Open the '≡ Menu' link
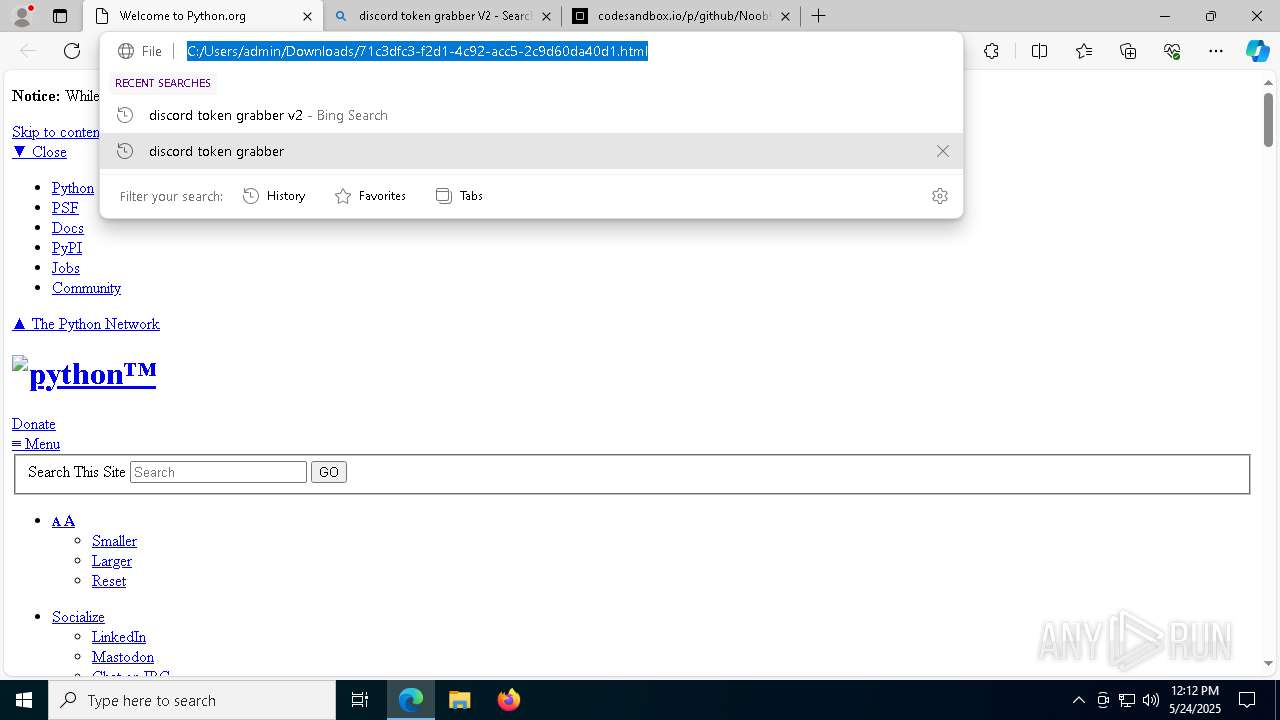This screenshot has width=1280, height=720. pos(36,444)
